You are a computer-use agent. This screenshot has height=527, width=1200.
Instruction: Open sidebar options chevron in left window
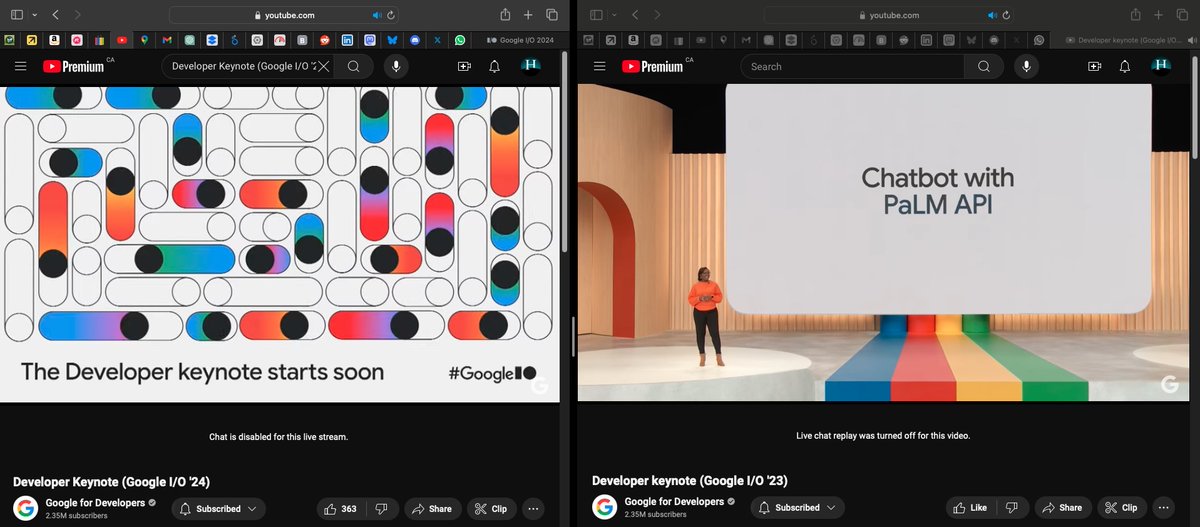click(x=34, y=15)
